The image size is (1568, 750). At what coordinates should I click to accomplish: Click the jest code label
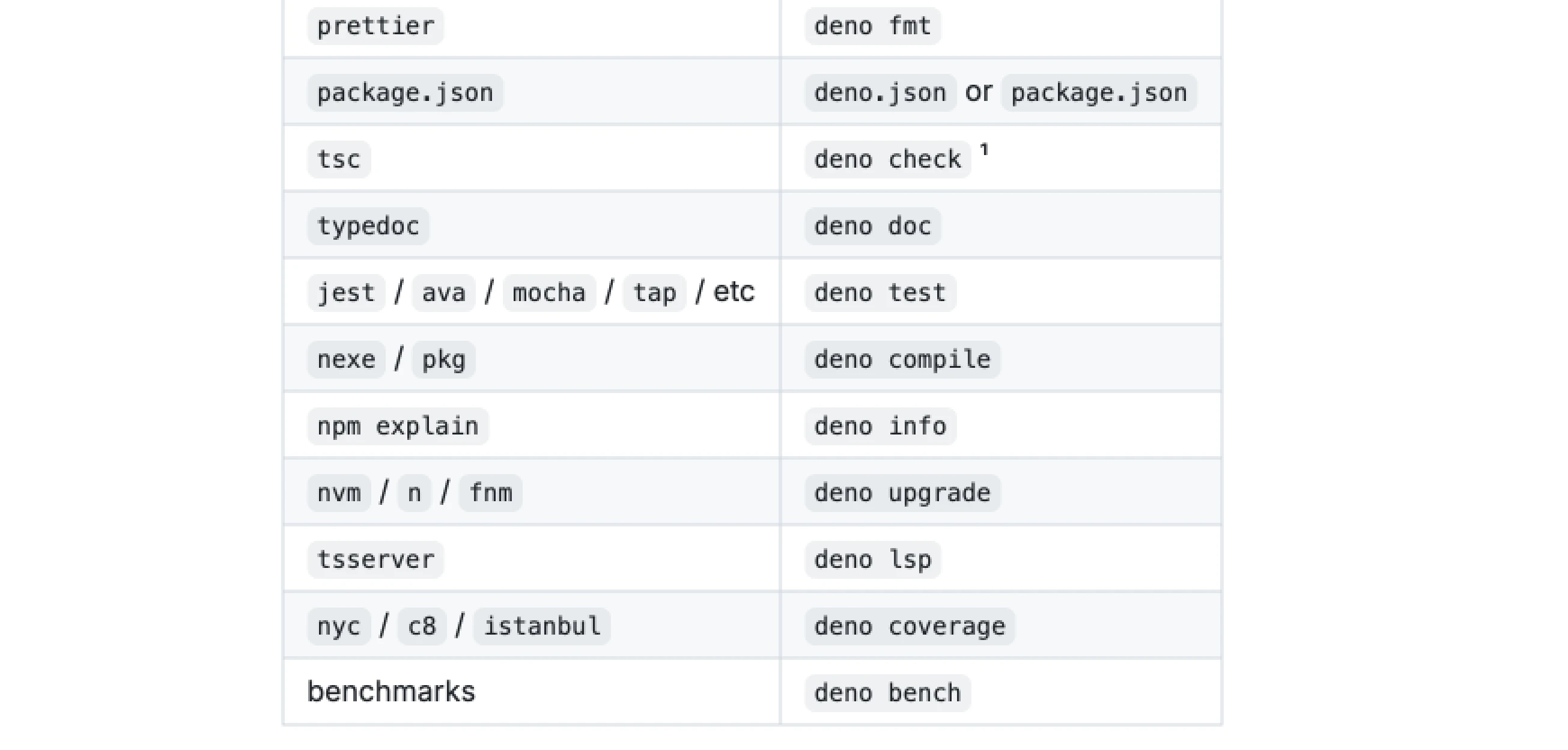(345, 293)
